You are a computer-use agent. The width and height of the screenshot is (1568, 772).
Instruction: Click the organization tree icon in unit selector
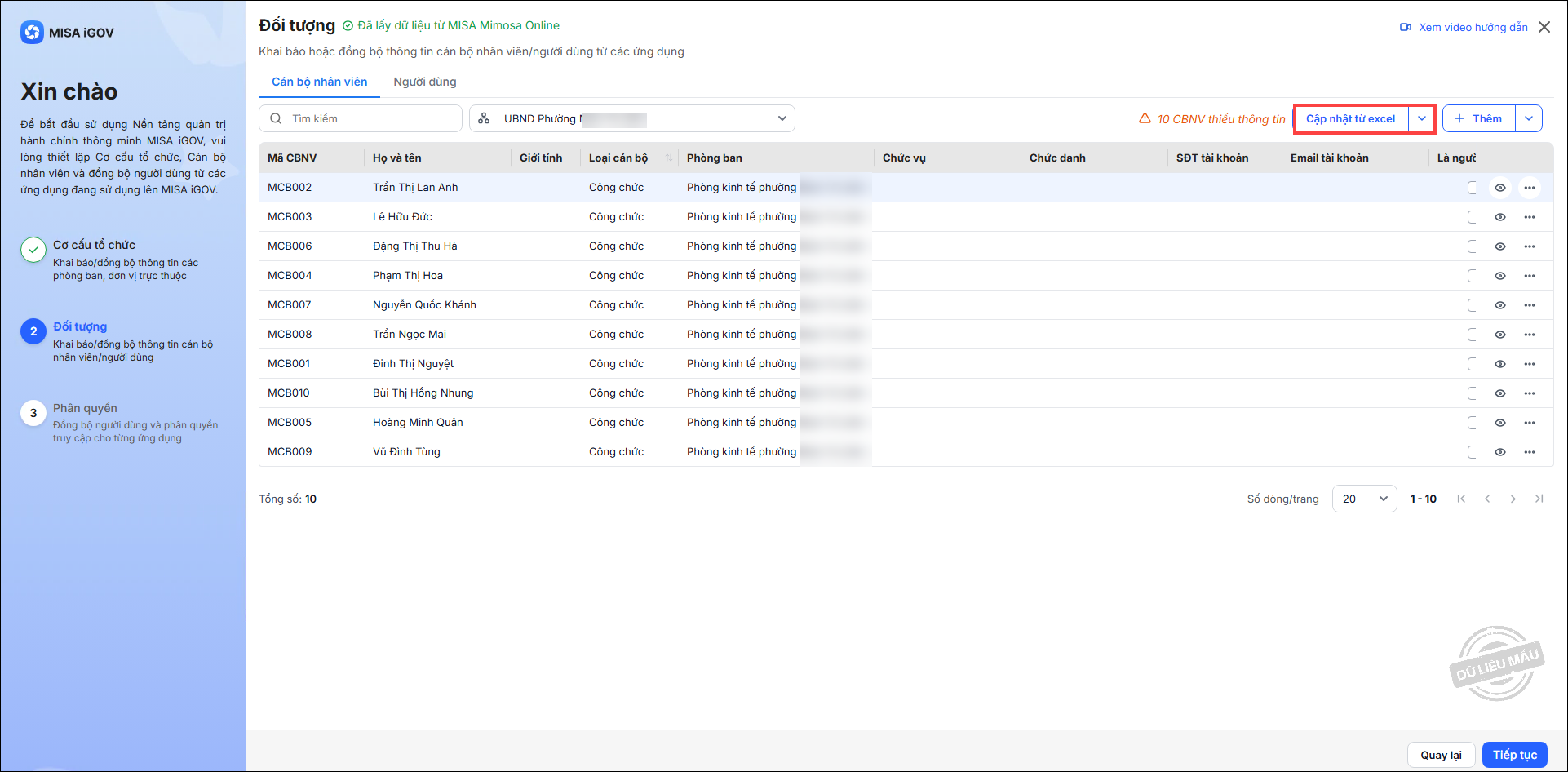[484, 118]
